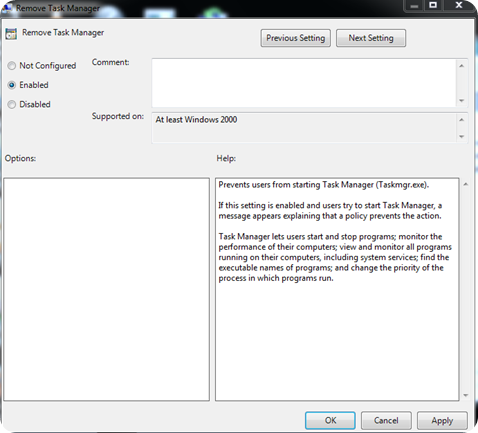The width and height of the screenshot is (478, 433).
Task: Click the 'Supported on:' label
Action: pos(118,116)
